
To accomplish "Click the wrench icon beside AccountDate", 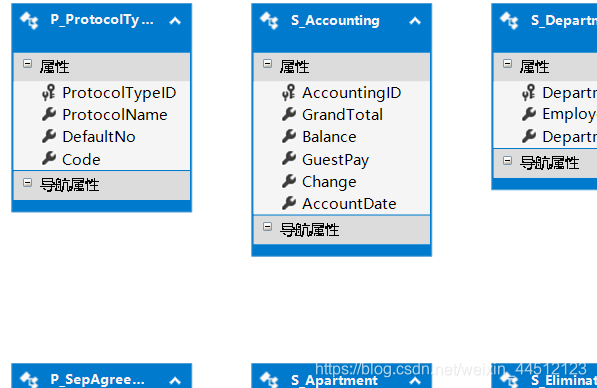I will click(289, 203).
